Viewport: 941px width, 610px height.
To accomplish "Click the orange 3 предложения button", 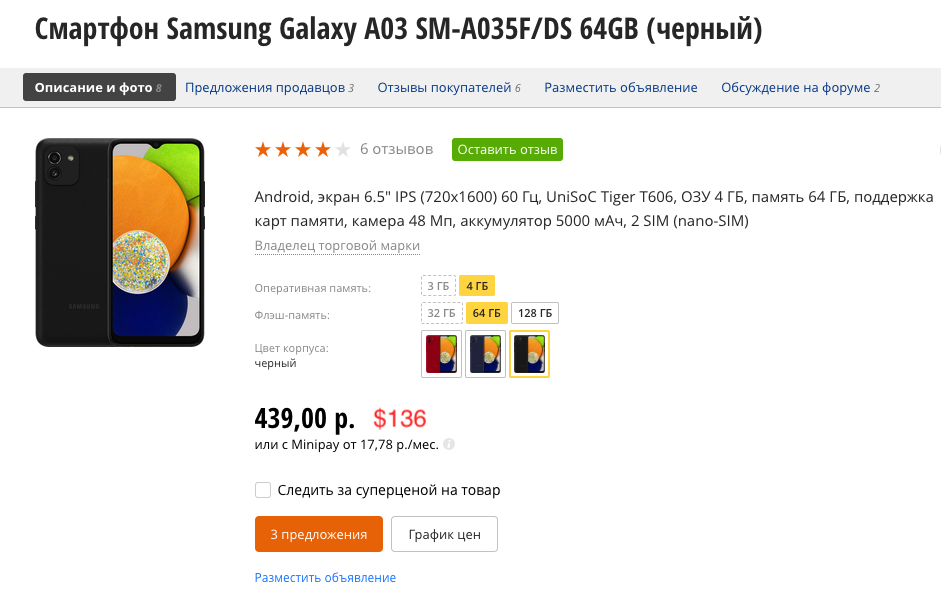I will pos(319,534).
